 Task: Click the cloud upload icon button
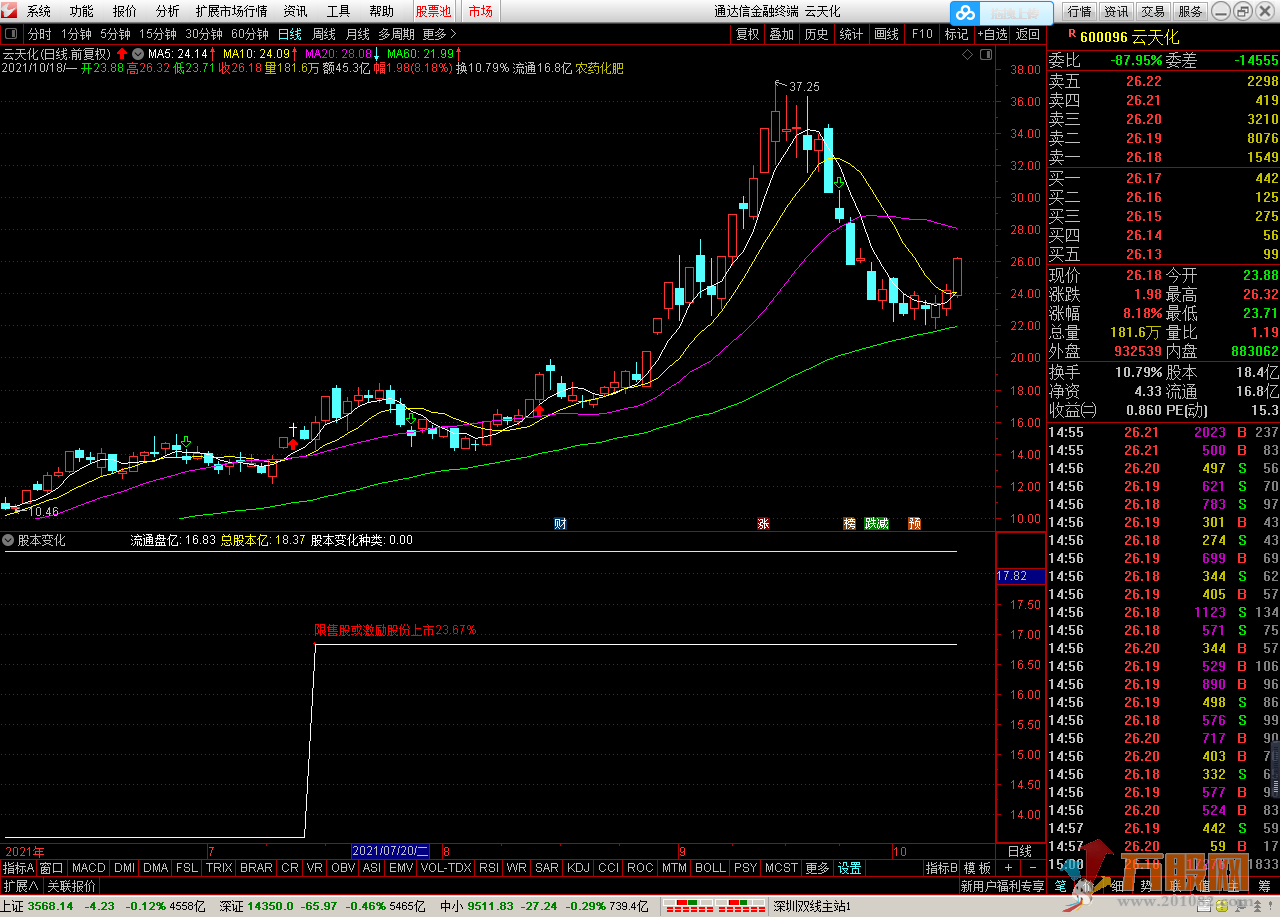(965, 13)
